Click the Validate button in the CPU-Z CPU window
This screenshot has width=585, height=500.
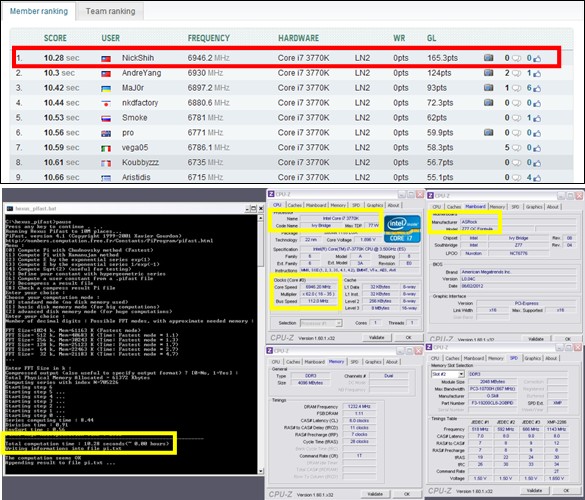point(376,337)
